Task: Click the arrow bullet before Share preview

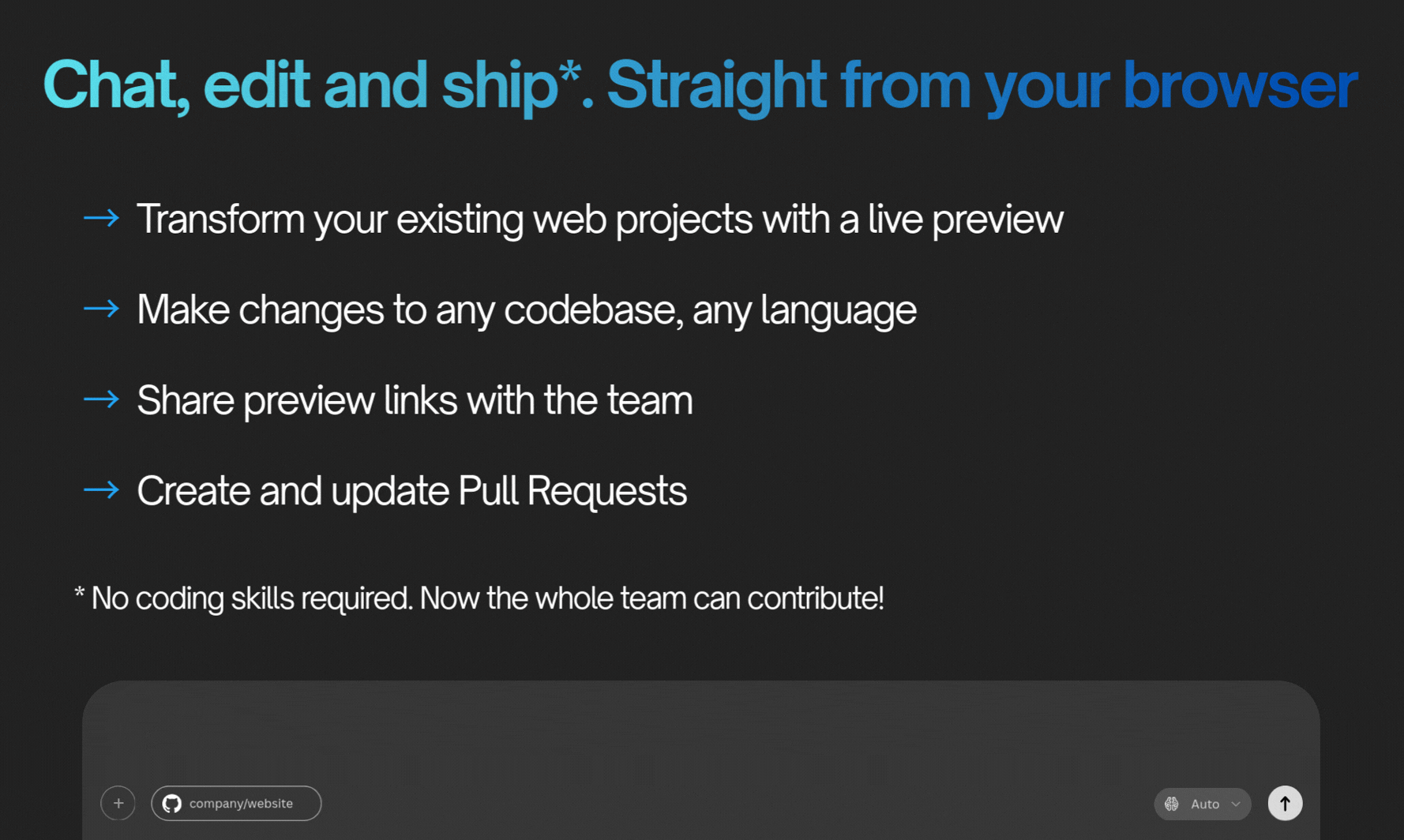Action: click(102, 399)
